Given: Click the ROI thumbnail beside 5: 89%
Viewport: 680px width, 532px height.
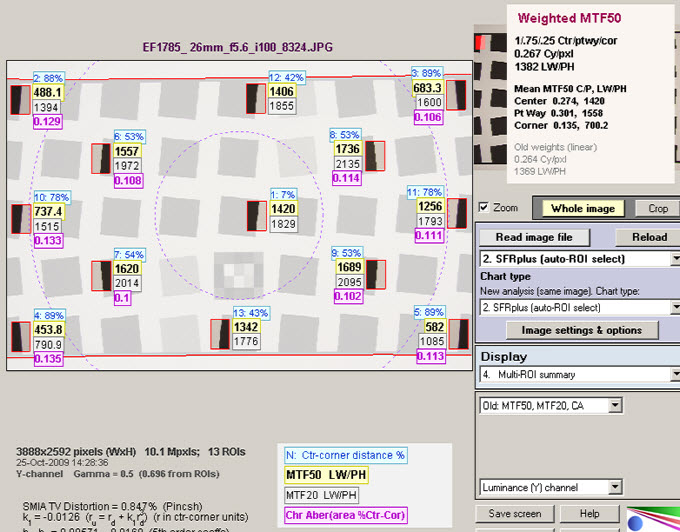Looking at the screenshot, I should (458, 334).
